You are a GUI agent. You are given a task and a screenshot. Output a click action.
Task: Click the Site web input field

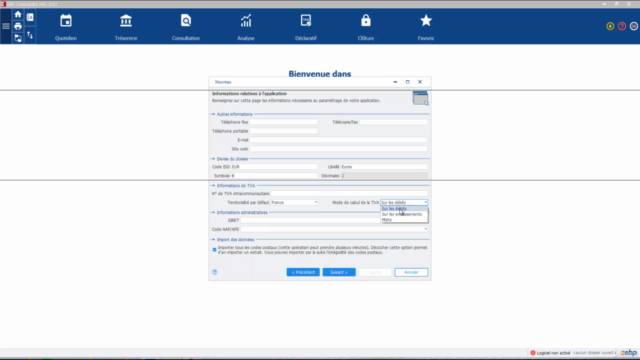[338, 149]
